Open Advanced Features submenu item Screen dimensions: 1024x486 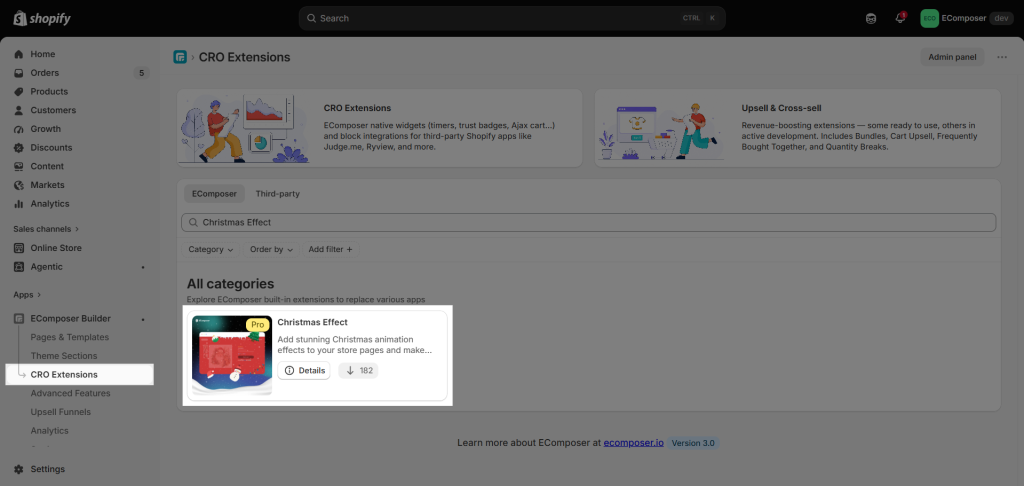(x=71, y=393)
